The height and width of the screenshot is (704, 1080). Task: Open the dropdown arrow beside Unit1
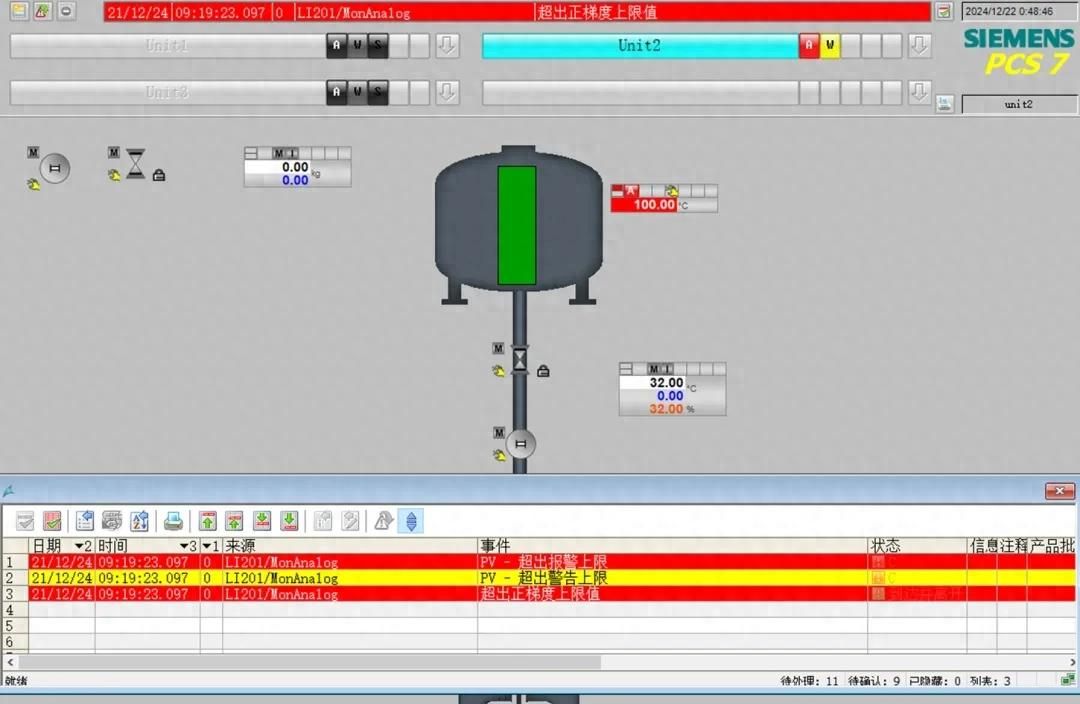pos(447,45)
